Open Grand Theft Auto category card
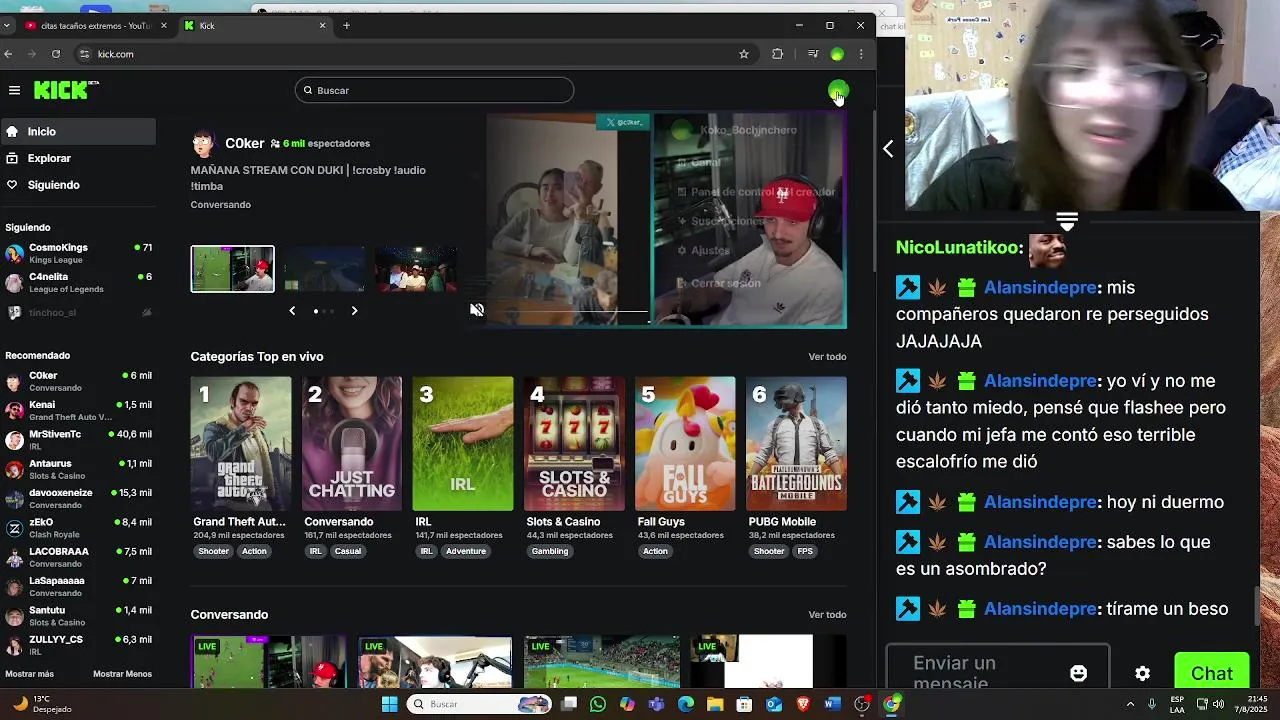The height and width of the screenshot is (720, 1280). (241, 443)
